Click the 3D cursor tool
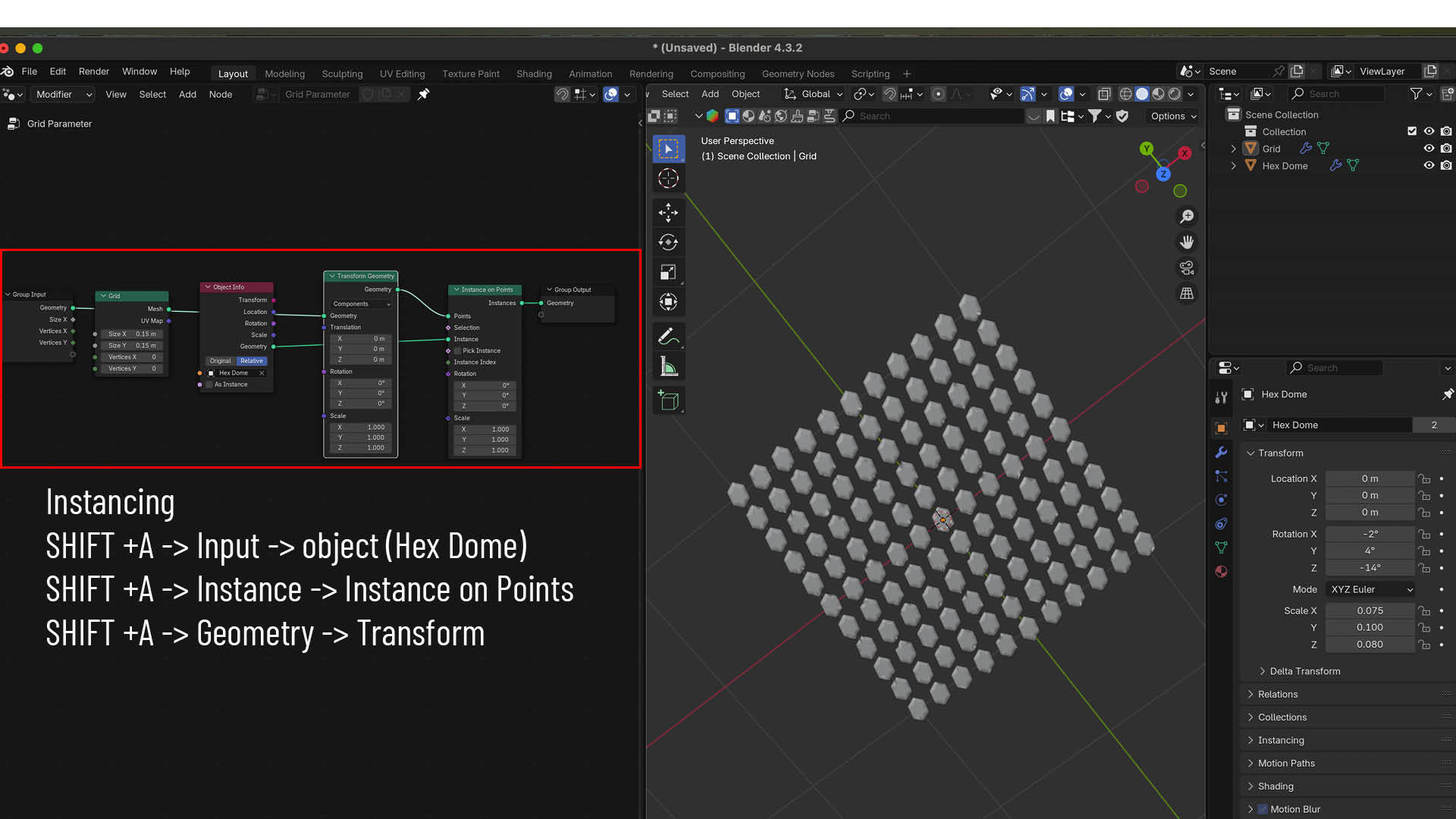This screenshot has width=1456, height=819. (668, 178)
